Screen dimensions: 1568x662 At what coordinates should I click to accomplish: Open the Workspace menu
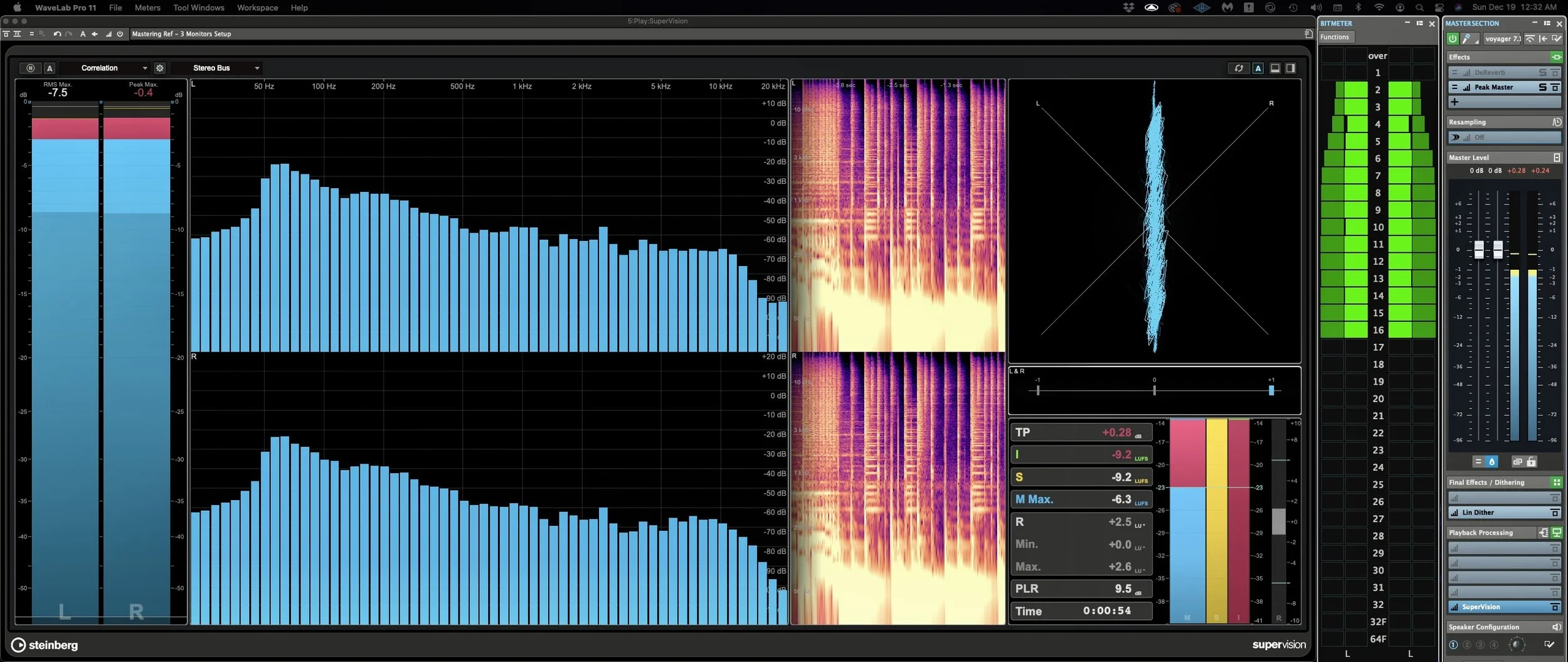257,8
